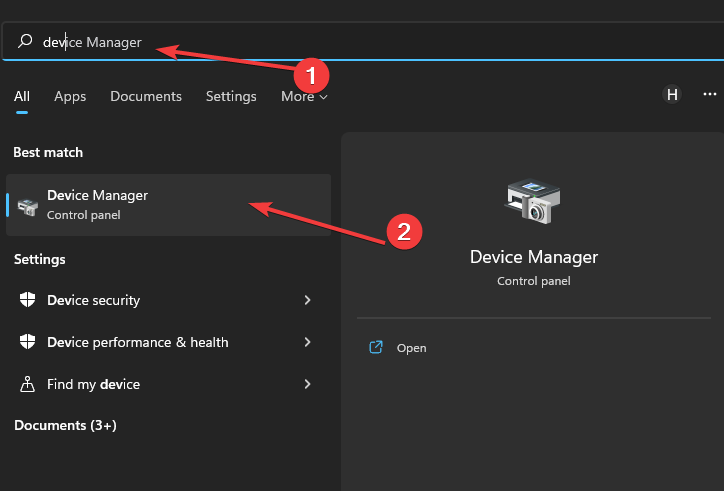Image resolution: width=724 pixels, height=491 pixels.
Task: Click the Device performance & health shield icon
Action: pos(28,342)
